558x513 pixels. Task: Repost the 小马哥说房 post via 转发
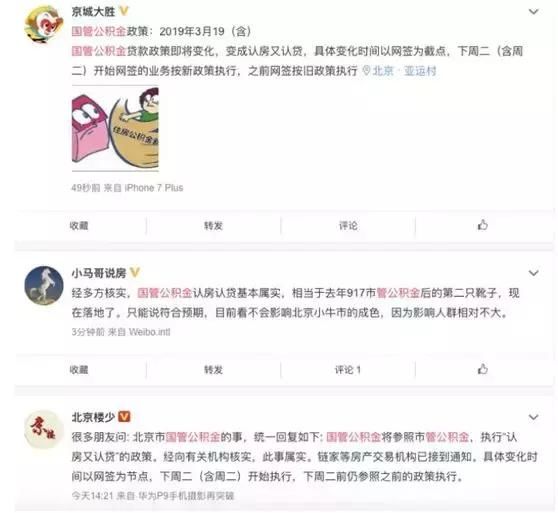pos(213,370)
